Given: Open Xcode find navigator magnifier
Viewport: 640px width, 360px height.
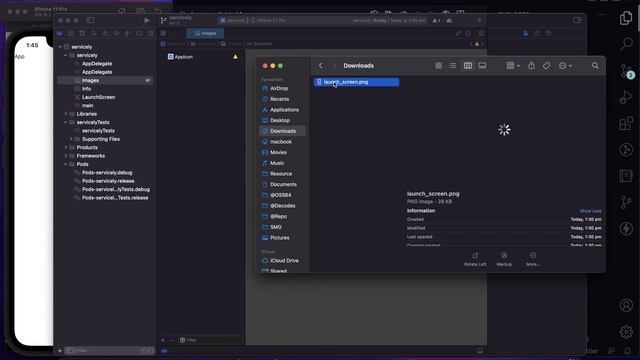Looking at the screenshot, I should point(93,33).
